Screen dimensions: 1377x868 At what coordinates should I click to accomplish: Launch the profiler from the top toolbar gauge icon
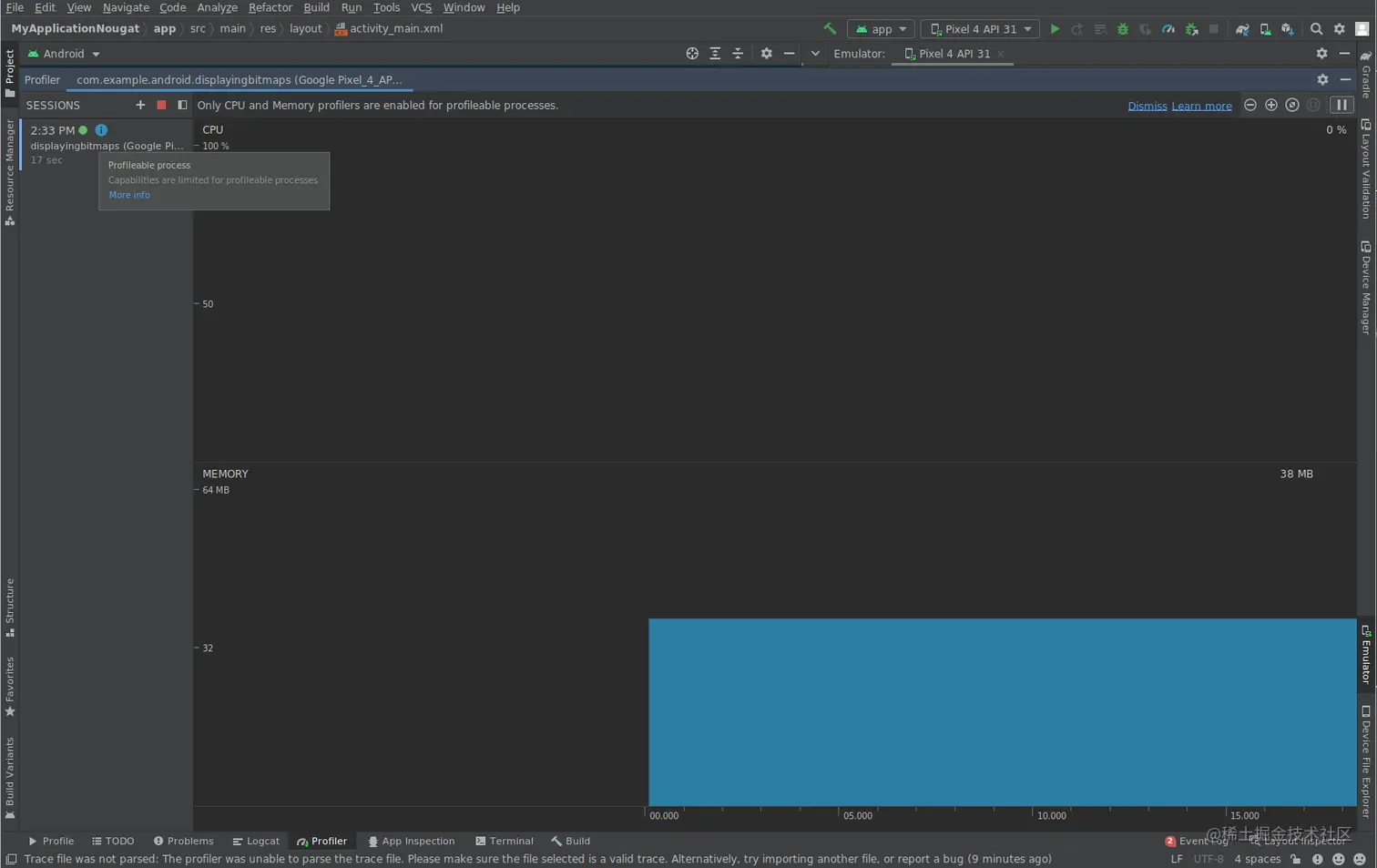click(x=1168, y=29)
